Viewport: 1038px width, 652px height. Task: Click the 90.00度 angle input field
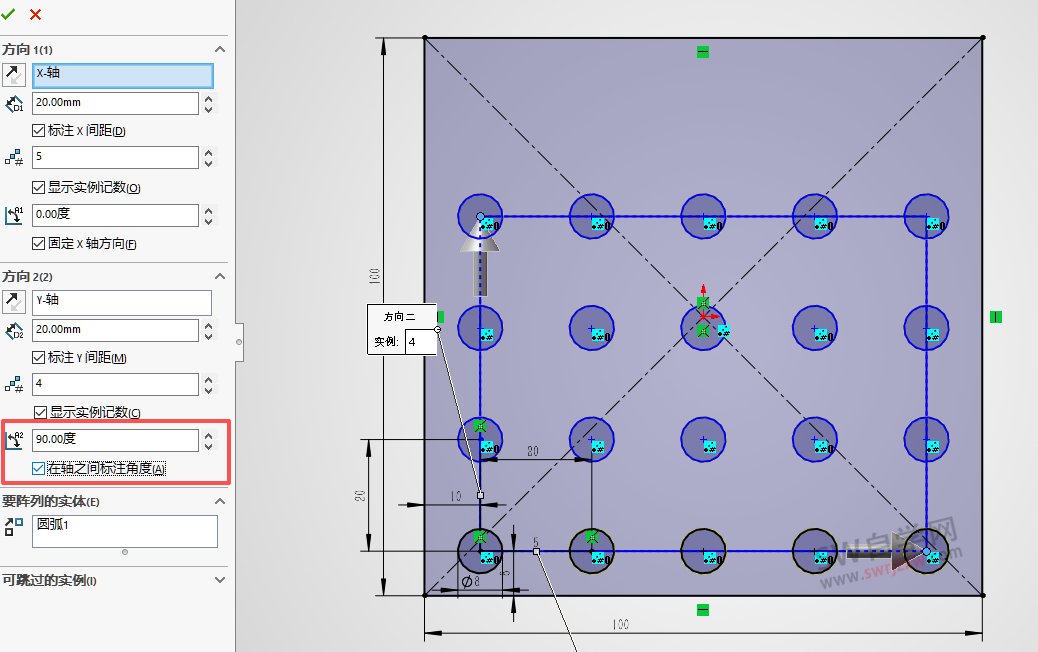click(115, 440)
